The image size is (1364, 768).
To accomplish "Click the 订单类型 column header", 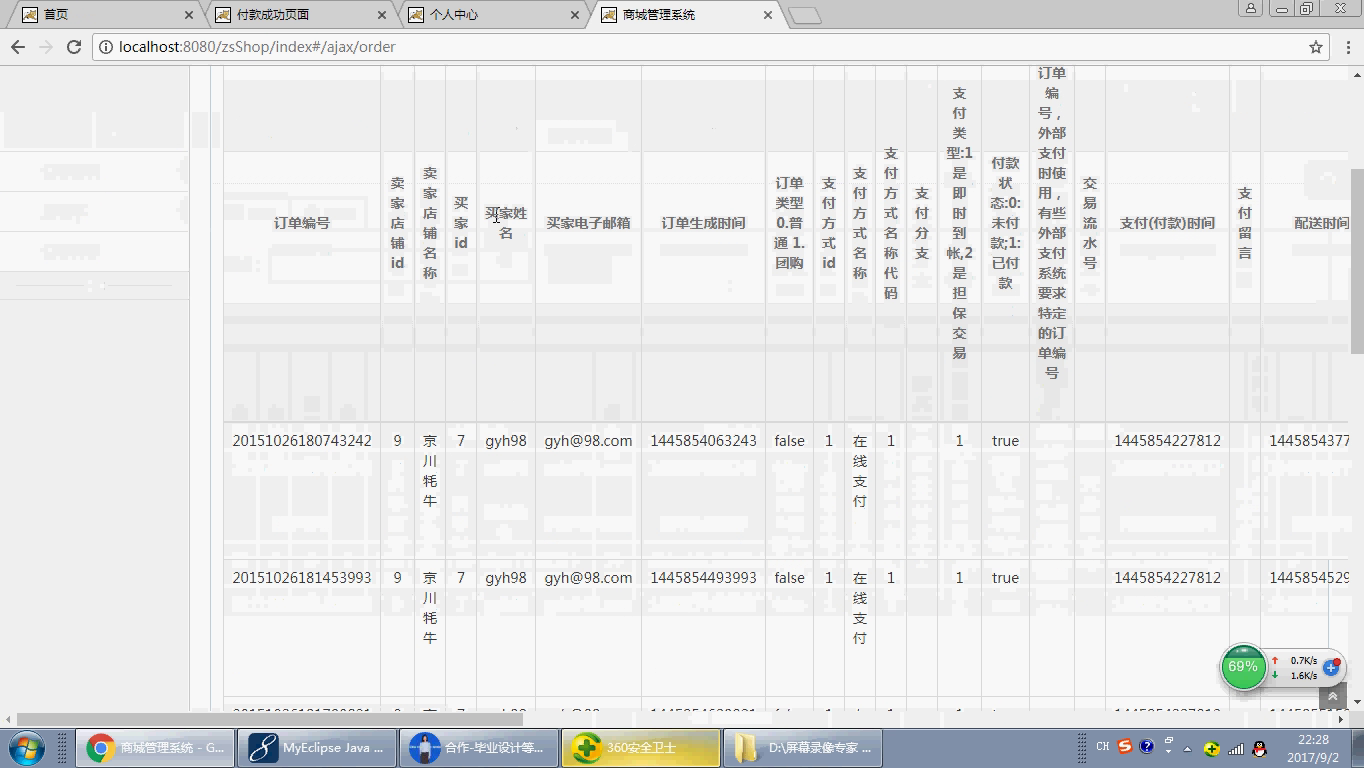I will [x=789, y=223].
